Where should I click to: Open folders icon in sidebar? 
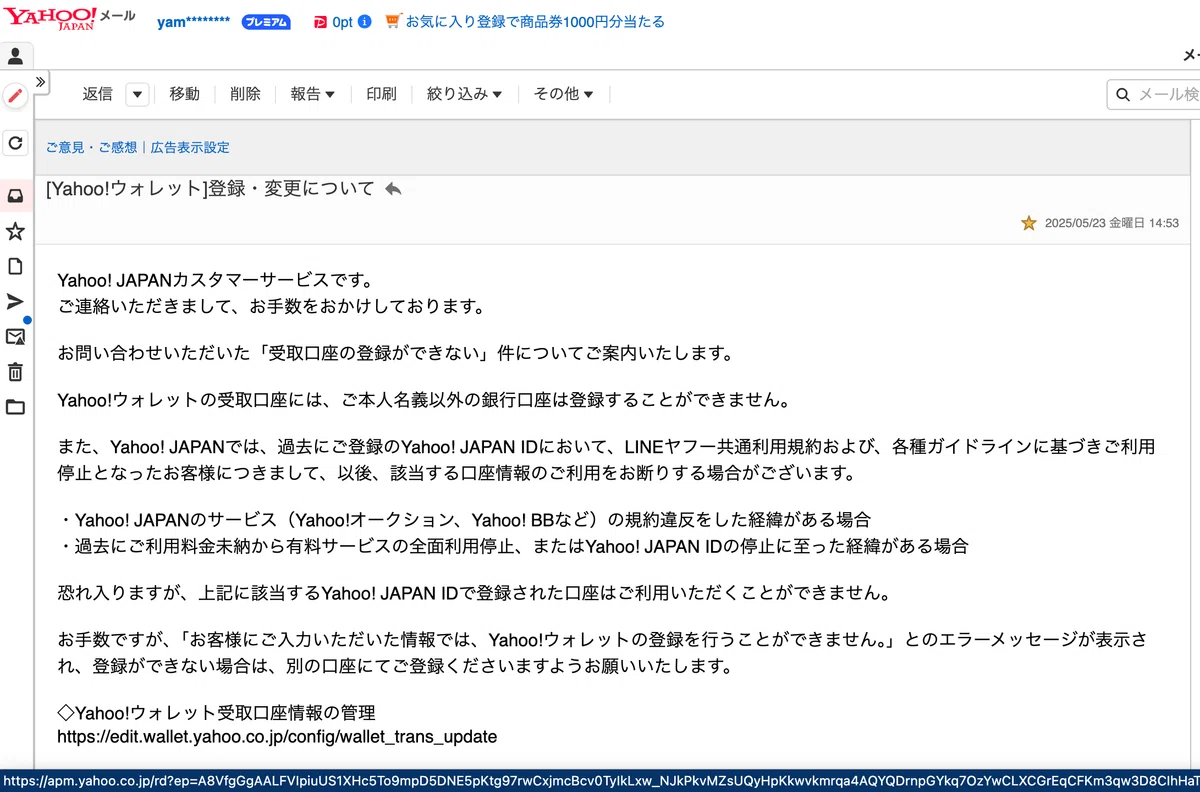click(x=15, y=407)
